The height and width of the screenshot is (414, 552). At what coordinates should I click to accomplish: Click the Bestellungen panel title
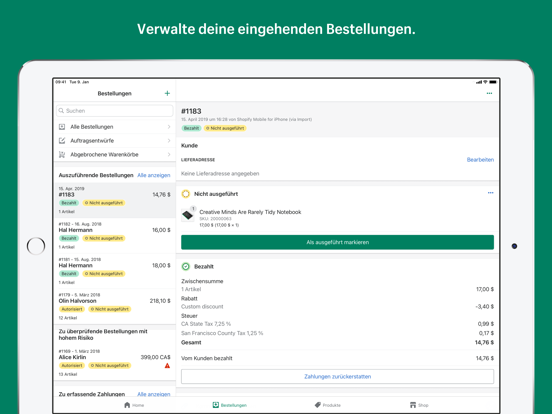pos(114,93)
